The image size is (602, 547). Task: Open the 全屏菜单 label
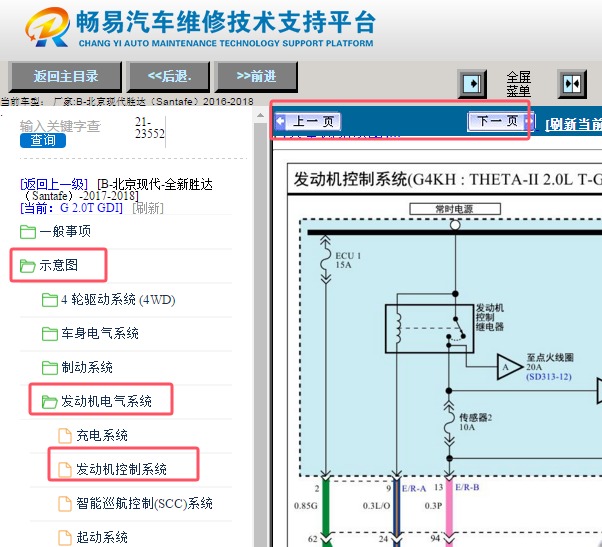518,84
